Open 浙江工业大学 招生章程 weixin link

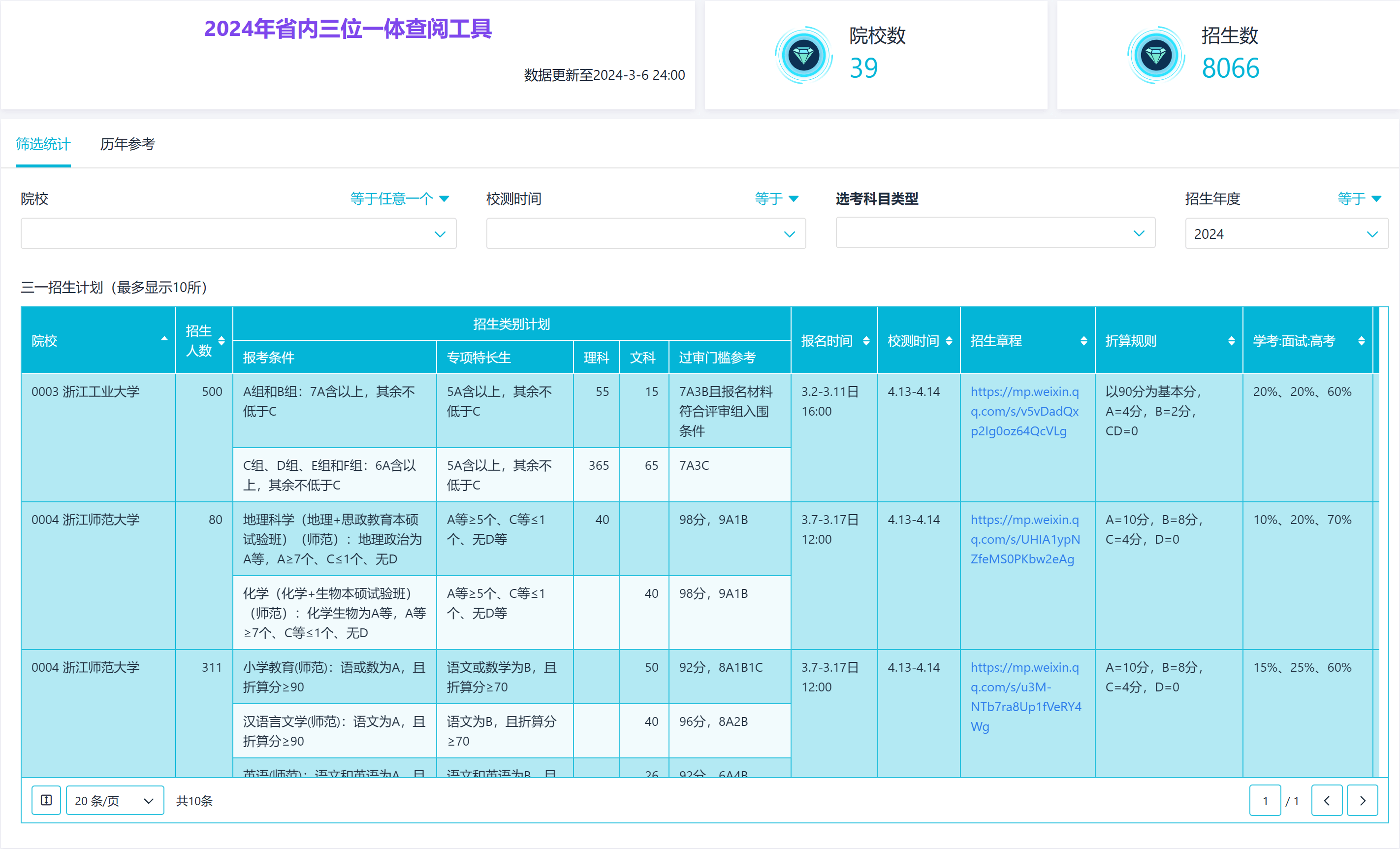pyautogui.click(x=1024, y=411)
